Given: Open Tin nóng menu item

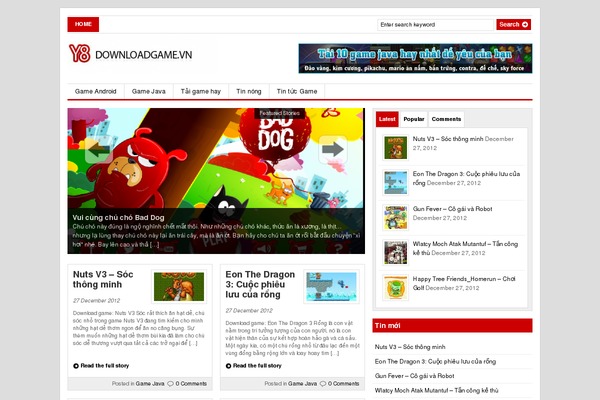Looking at the screenshot, I should [x=249, y=91].
